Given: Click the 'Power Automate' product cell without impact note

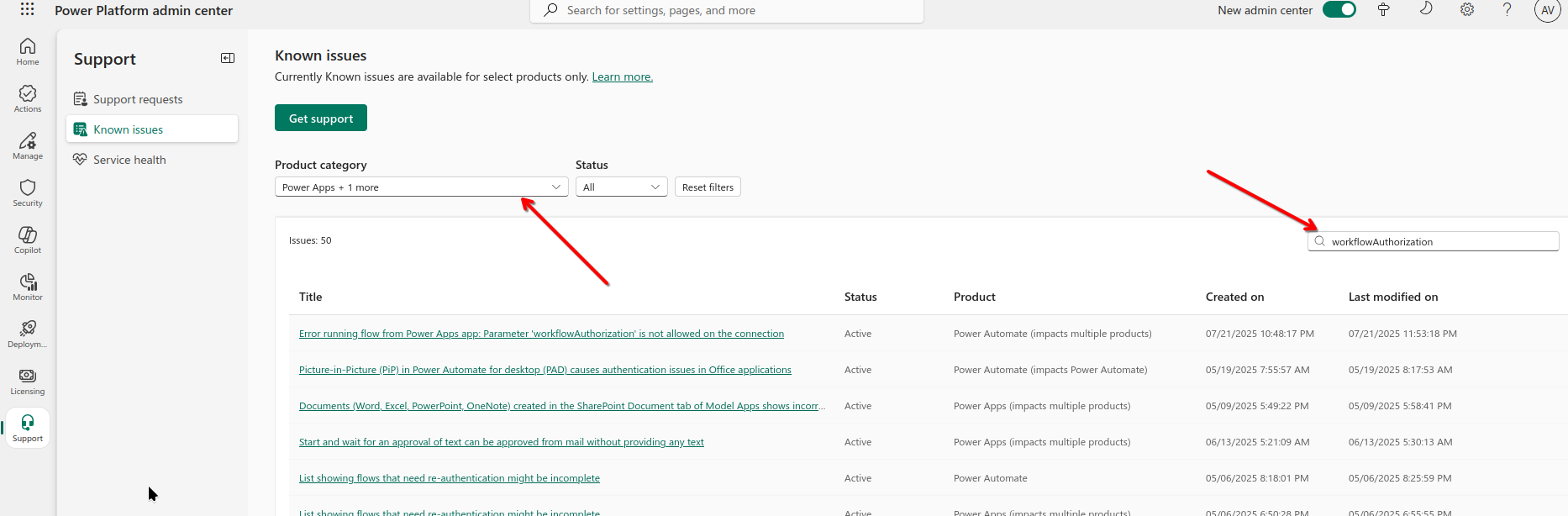Looking at the screenshot, I should pos(991,478).
